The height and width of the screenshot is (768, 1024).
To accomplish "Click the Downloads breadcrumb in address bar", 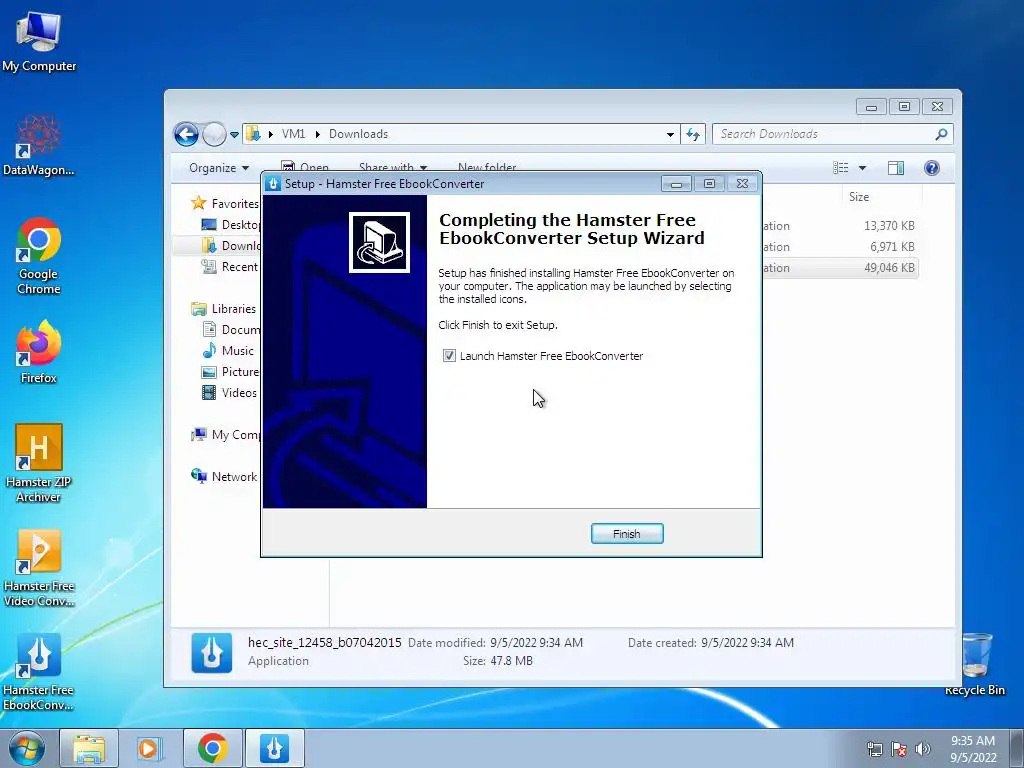I will click(358, 135).
